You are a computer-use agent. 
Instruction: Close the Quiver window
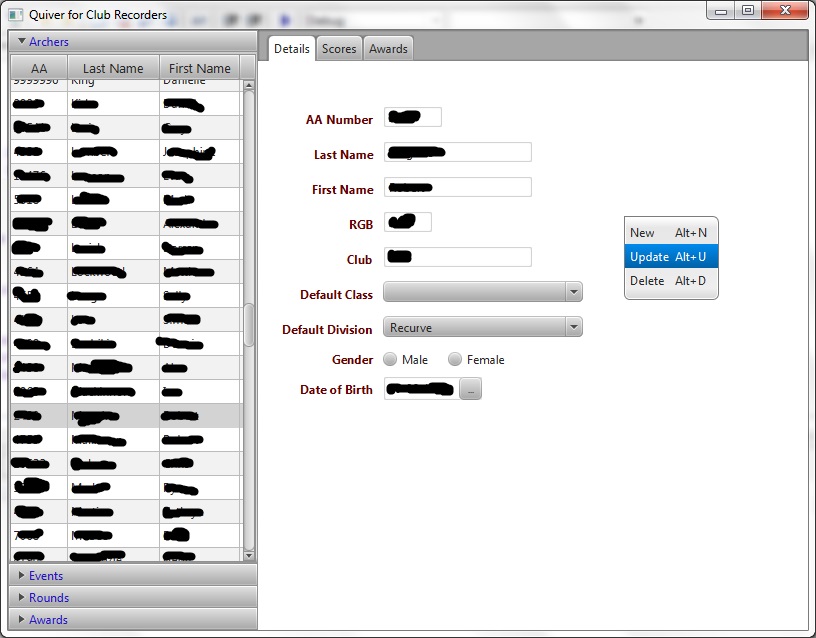click(785, 11)
